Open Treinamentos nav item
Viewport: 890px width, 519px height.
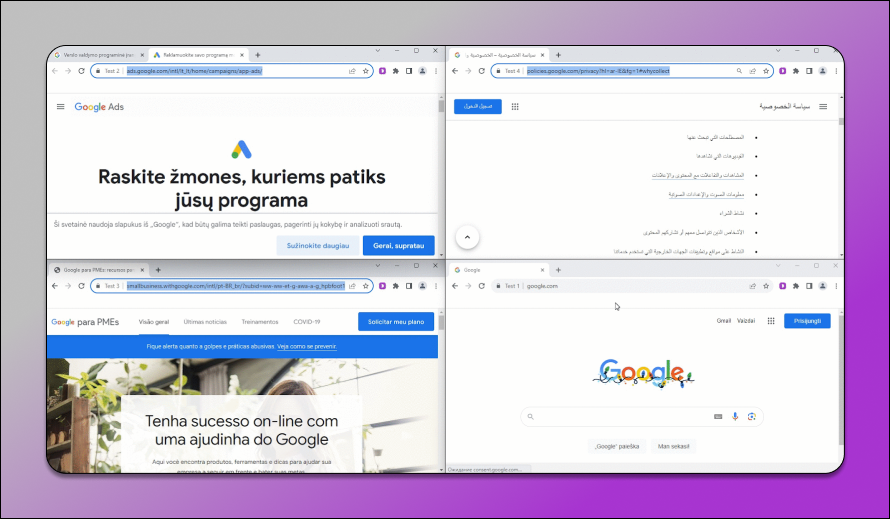260,322
